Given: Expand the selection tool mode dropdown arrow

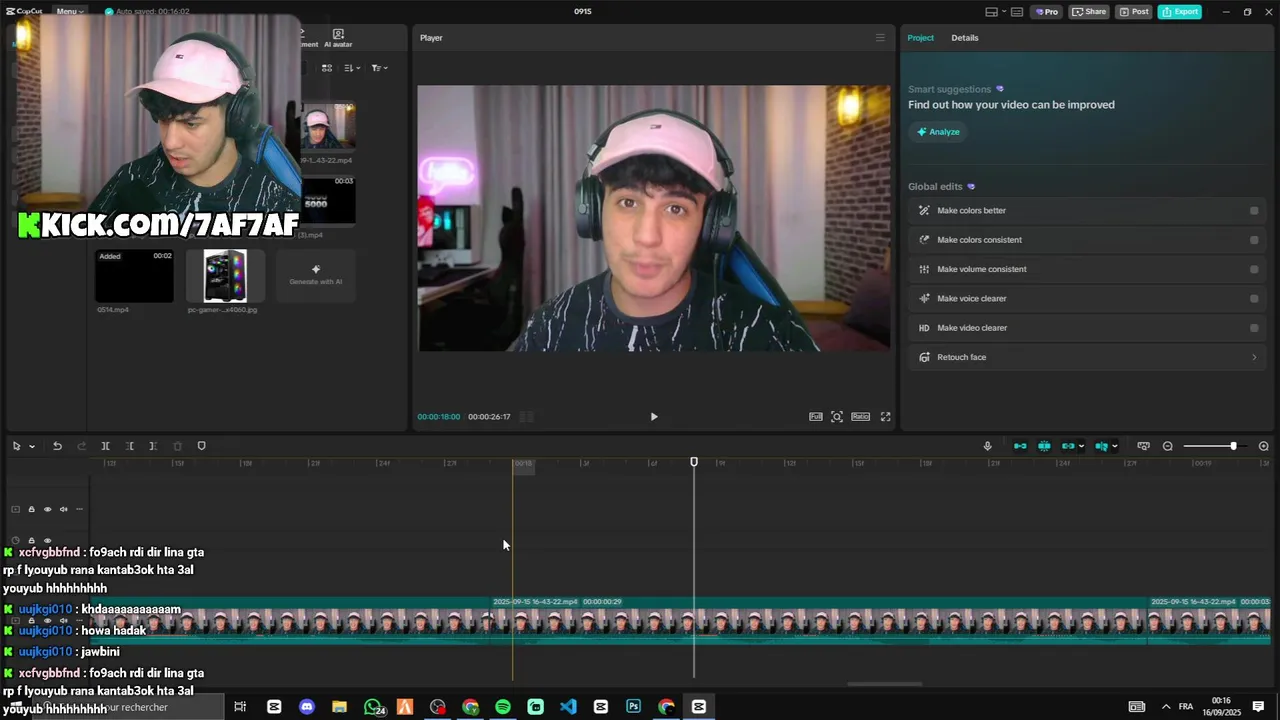Looking at the screenshot, I should point(32,446).
